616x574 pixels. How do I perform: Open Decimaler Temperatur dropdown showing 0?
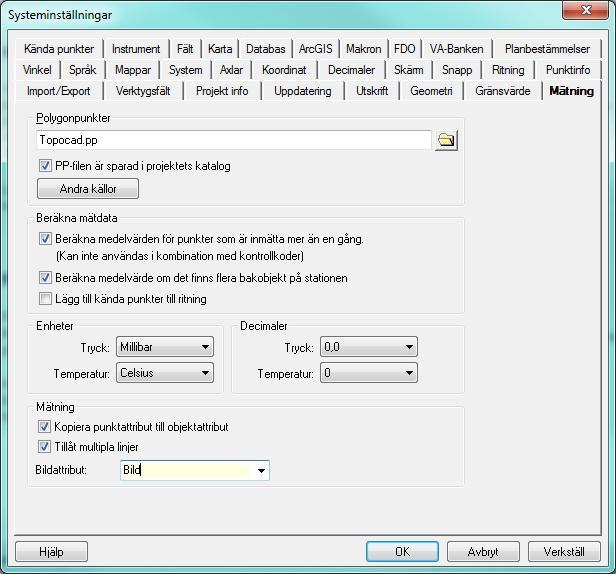[369, 373]
